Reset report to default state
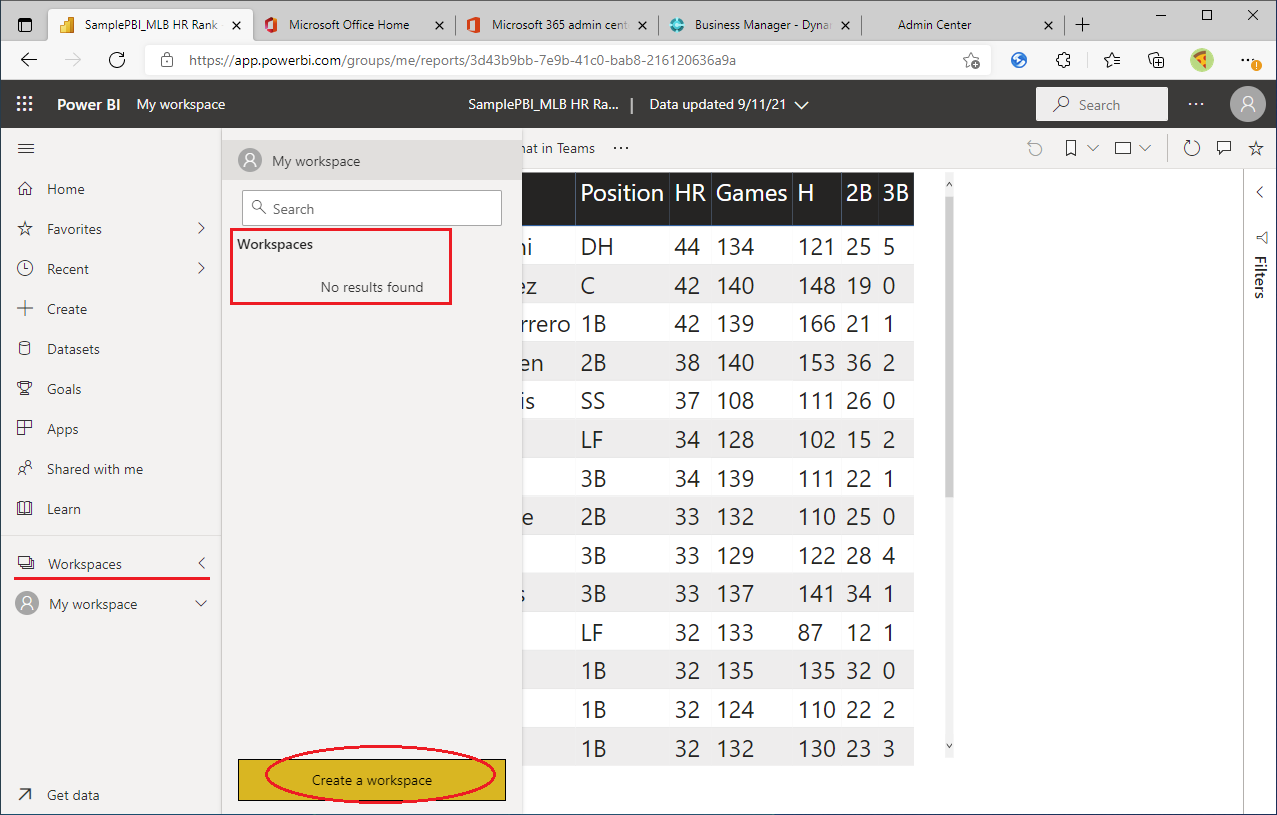 pyautogui.click(x=1034, y=147)
